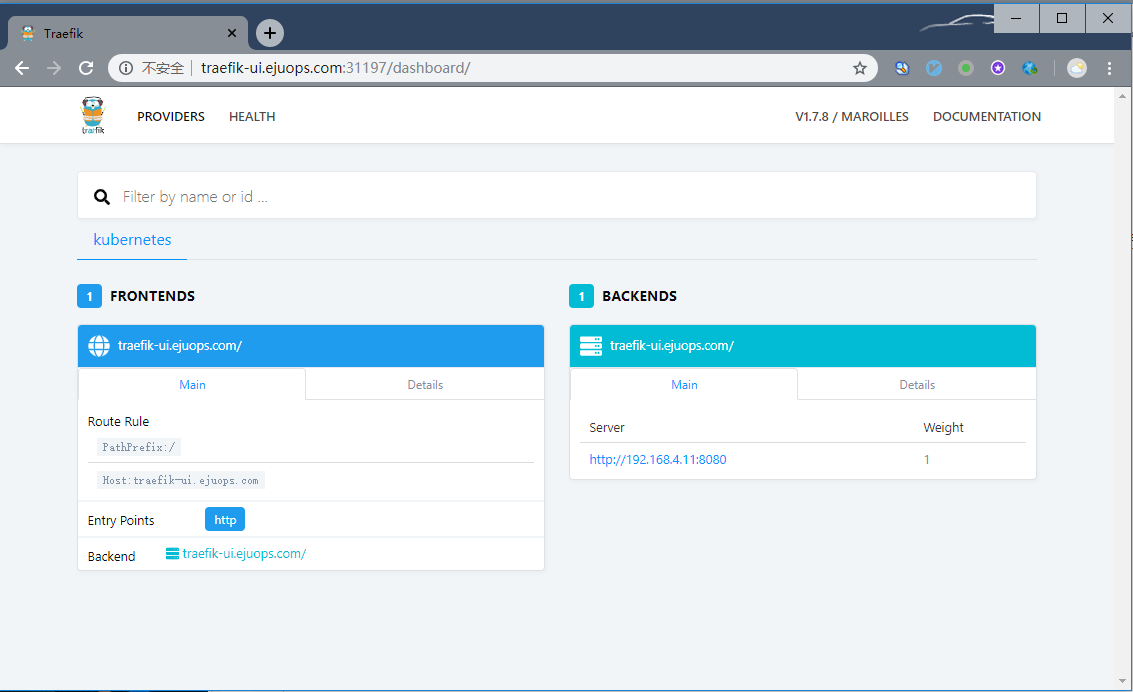
Task: Click the backend header traefik-ui.ejuops.com/
Action: 672,346
